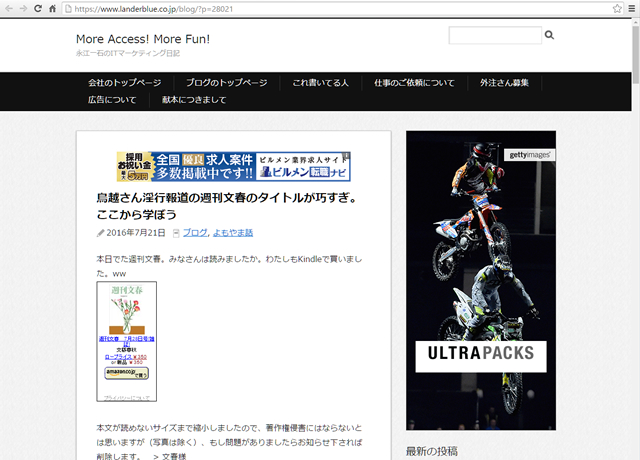Open the Ultra Packs motocross ad image
Viewport: 640px width, 460px height.
pyautogui.click(x=480, y=280)
